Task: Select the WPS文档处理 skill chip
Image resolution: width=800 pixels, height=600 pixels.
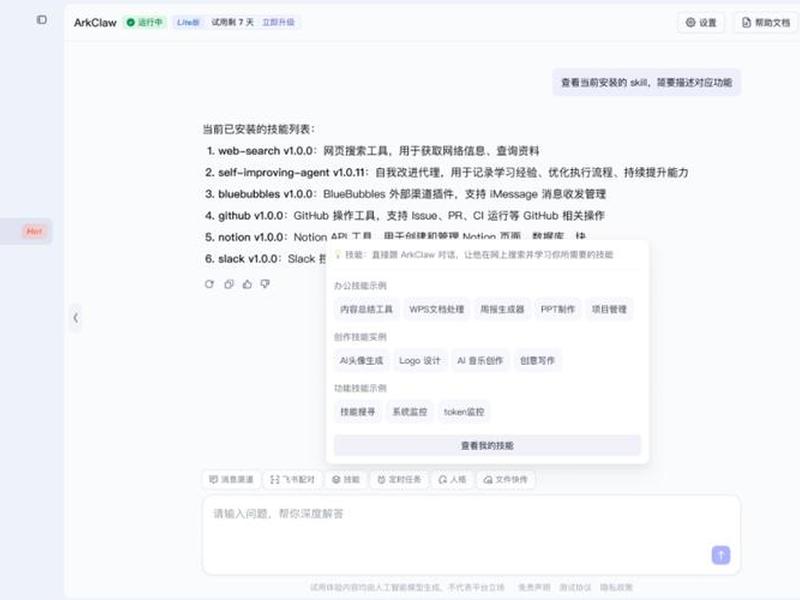Action: tap(437, 309)
